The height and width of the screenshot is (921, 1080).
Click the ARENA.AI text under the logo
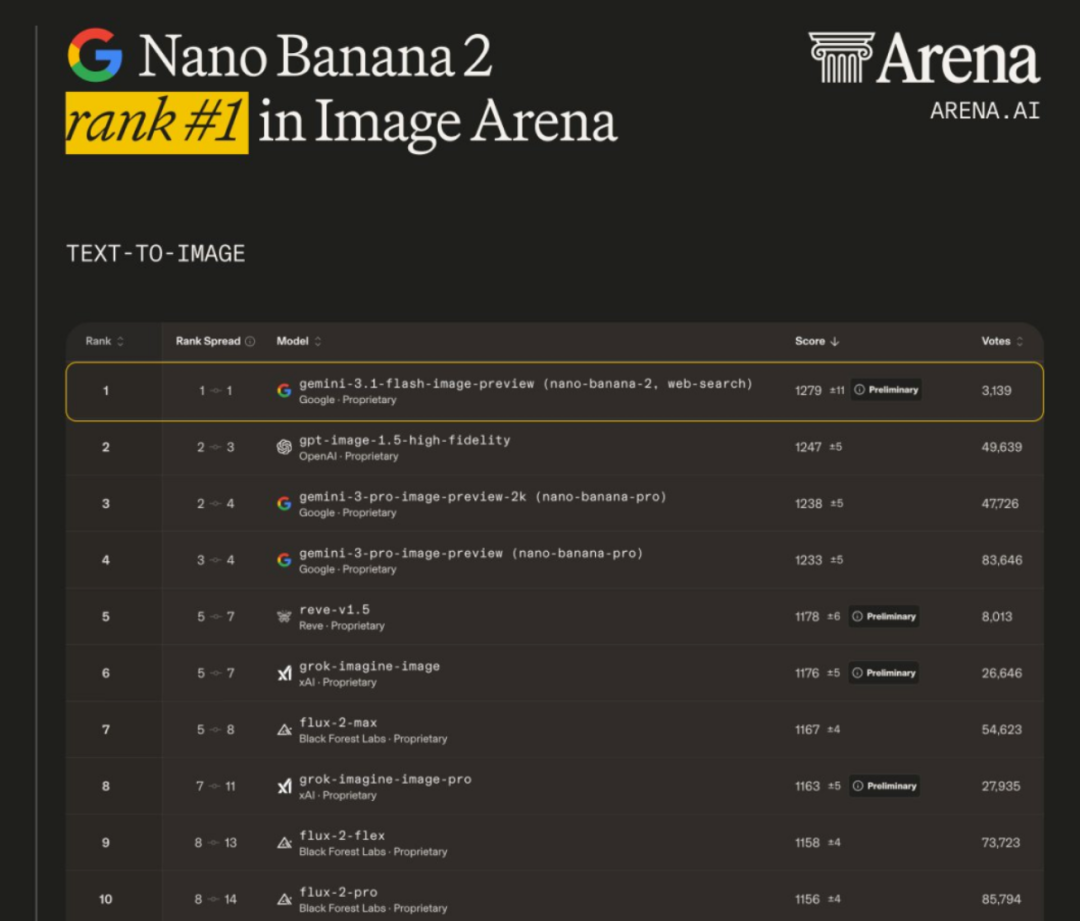pos(984,111)
